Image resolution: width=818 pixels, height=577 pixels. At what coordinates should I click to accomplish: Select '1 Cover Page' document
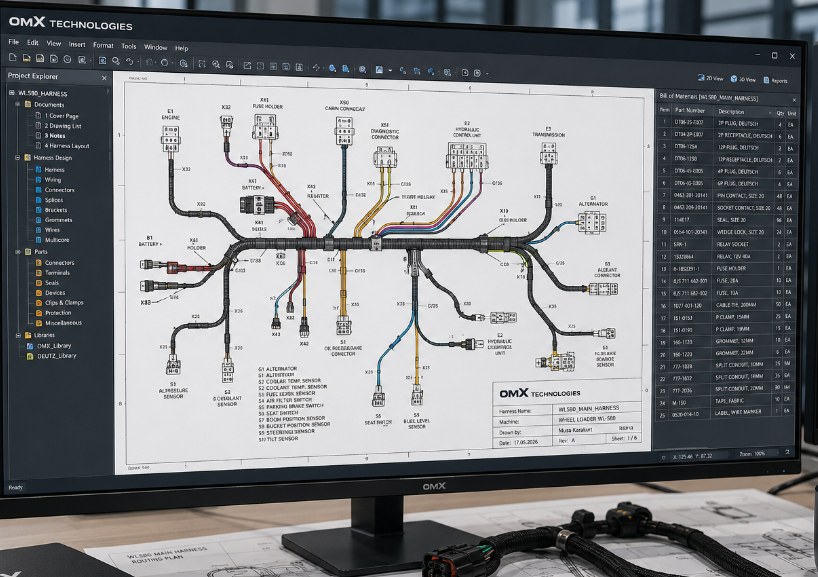pos(61,116)
